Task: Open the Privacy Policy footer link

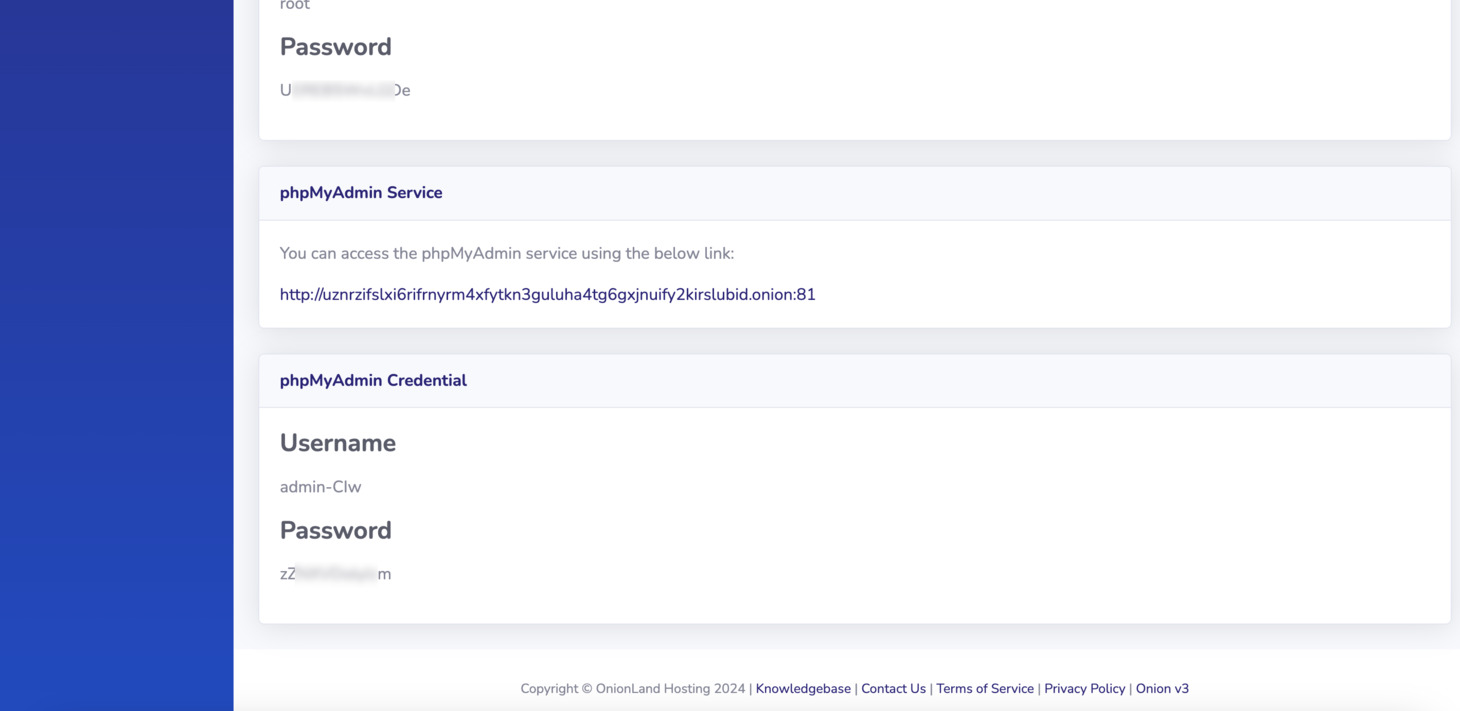Action: tap(1085, 688)
